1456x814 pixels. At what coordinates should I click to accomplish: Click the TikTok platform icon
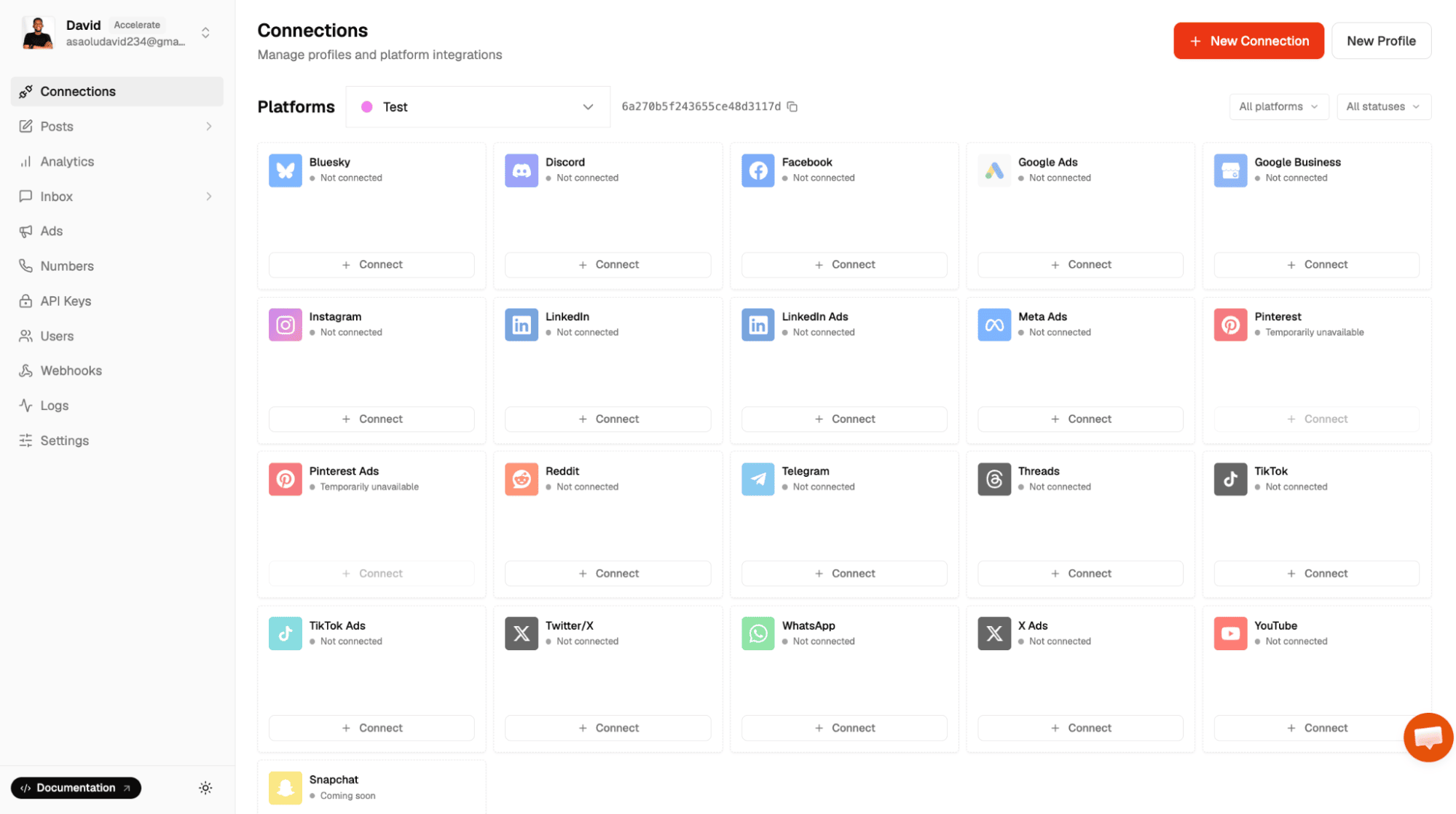tap(1230, 479)
